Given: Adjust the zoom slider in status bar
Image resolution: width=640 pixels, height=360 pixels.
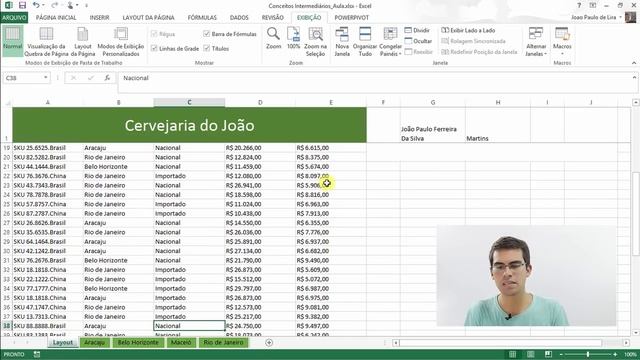Looking at the screenshot, I should (588, 354).
